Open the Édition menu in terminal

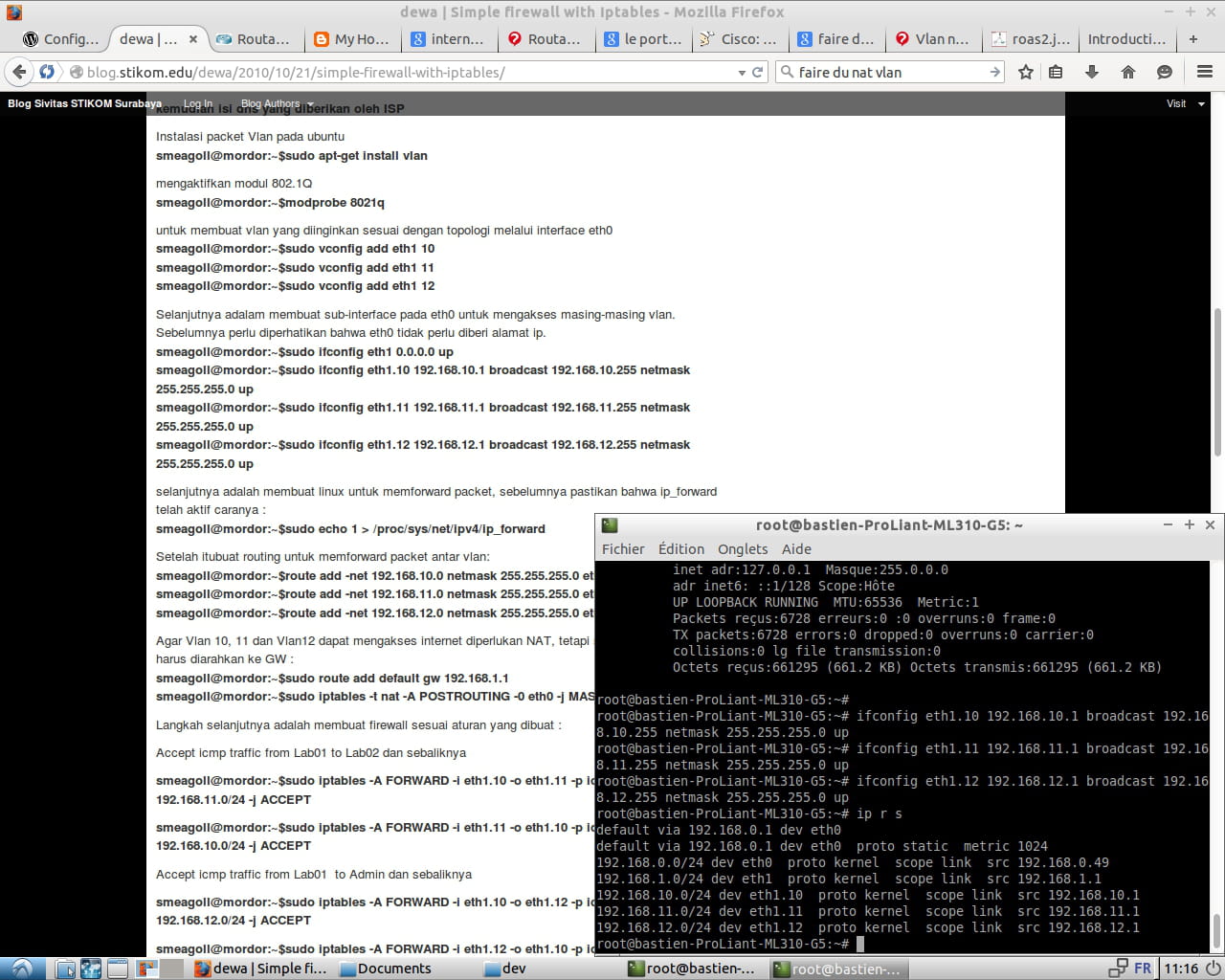680,548
